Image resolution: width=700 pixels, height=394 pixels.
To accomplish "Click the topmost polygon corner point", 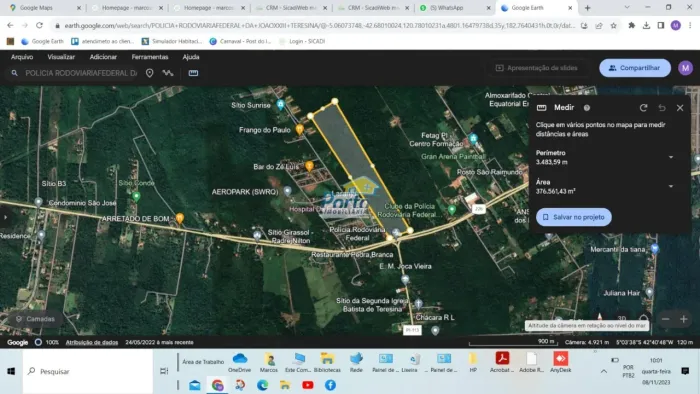I will 335,101.
